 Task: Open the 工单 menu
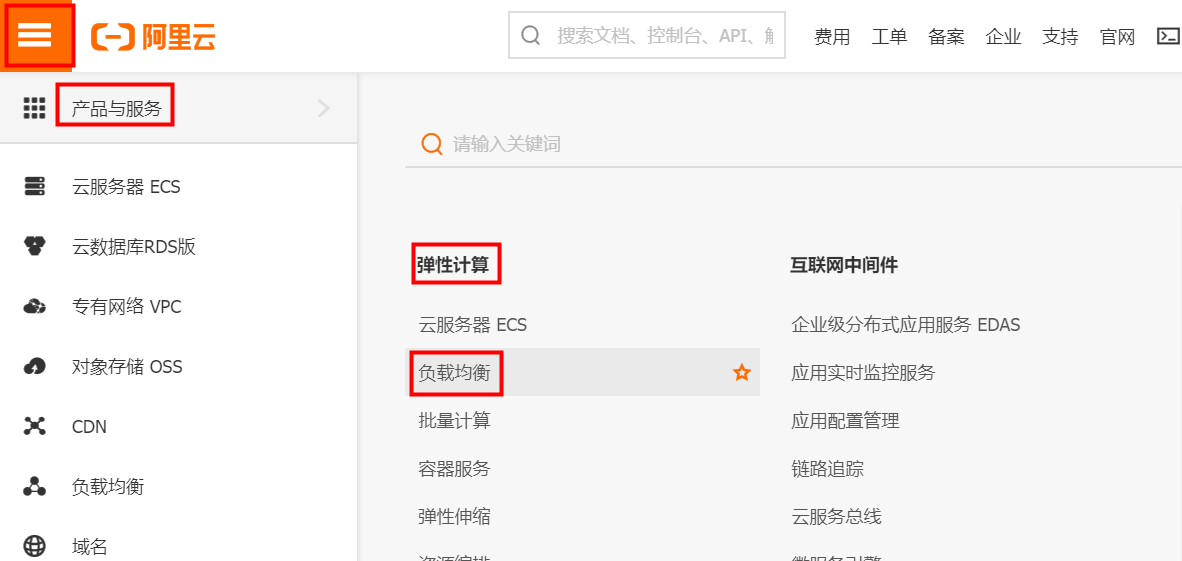(x=890, y=36)
